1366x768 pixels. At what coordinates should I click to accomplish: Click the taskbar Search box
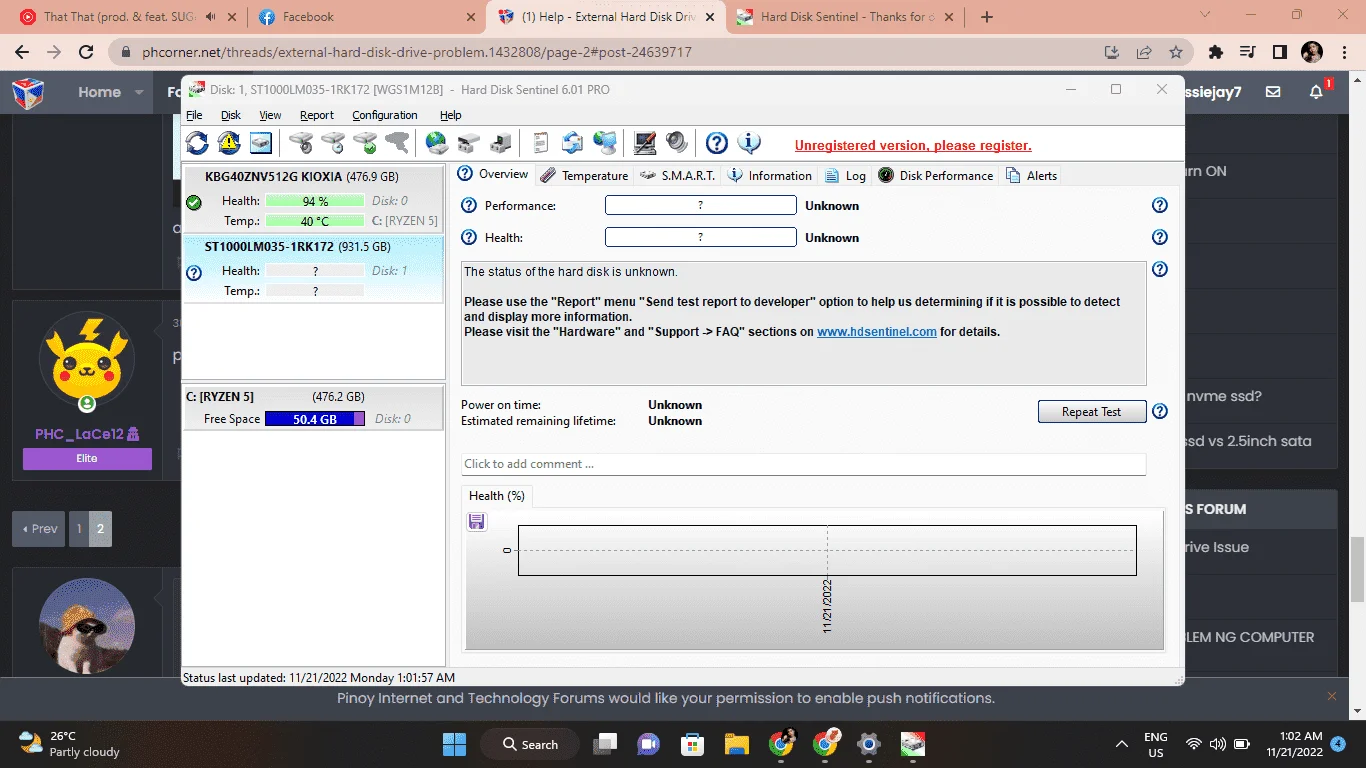tap(529, 744)
